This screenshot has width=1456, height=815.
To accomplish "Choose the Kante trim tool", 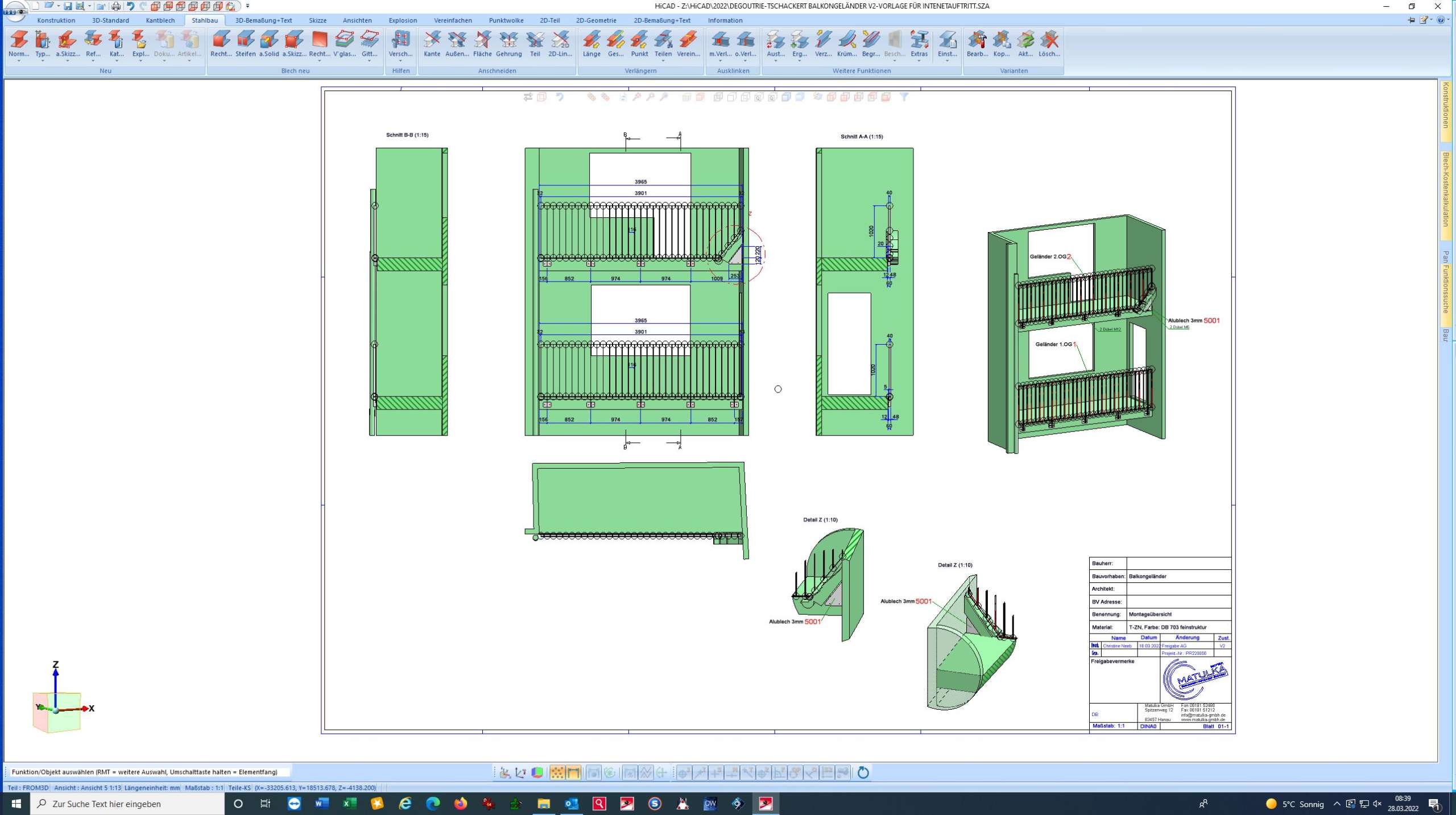I will tap(432, 40).
